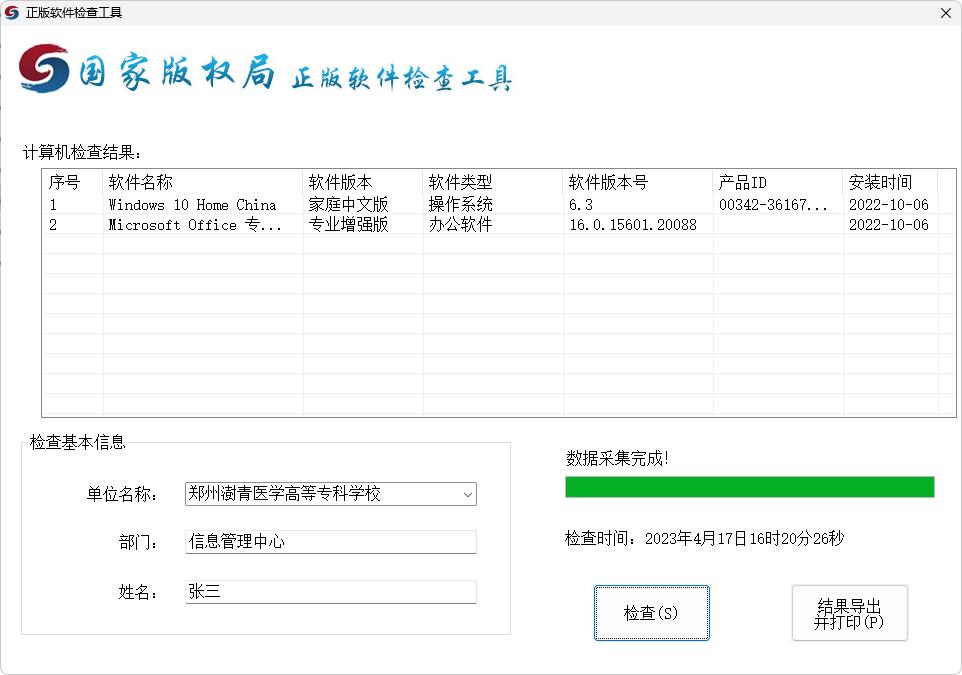Close the 正版软件检查工具 window
The image size is (962, 675).
click(x=945, y=13)
